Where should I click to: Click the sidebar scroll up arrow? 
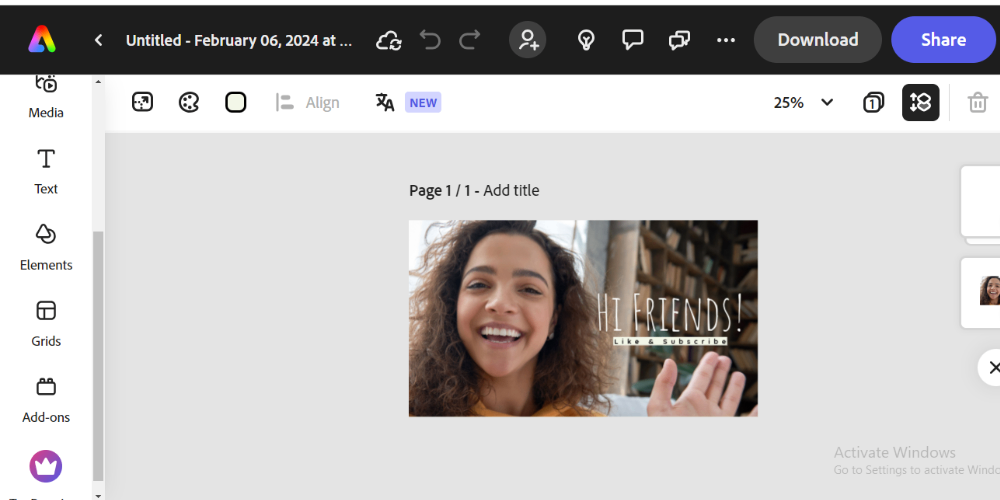[x=98, y=82]
